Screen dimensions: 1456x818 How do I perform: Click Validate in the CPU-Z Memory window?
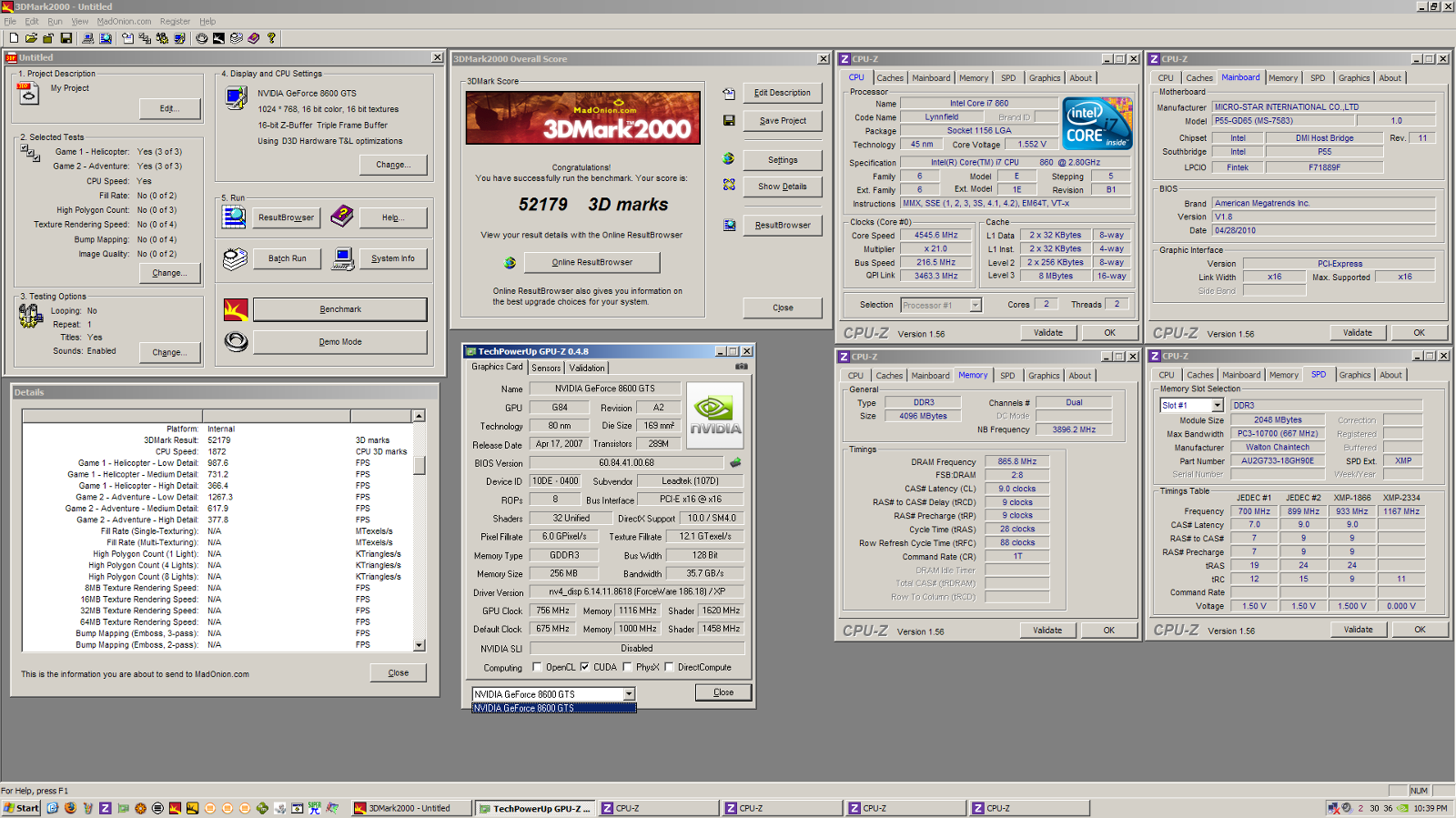(1047, 630)
